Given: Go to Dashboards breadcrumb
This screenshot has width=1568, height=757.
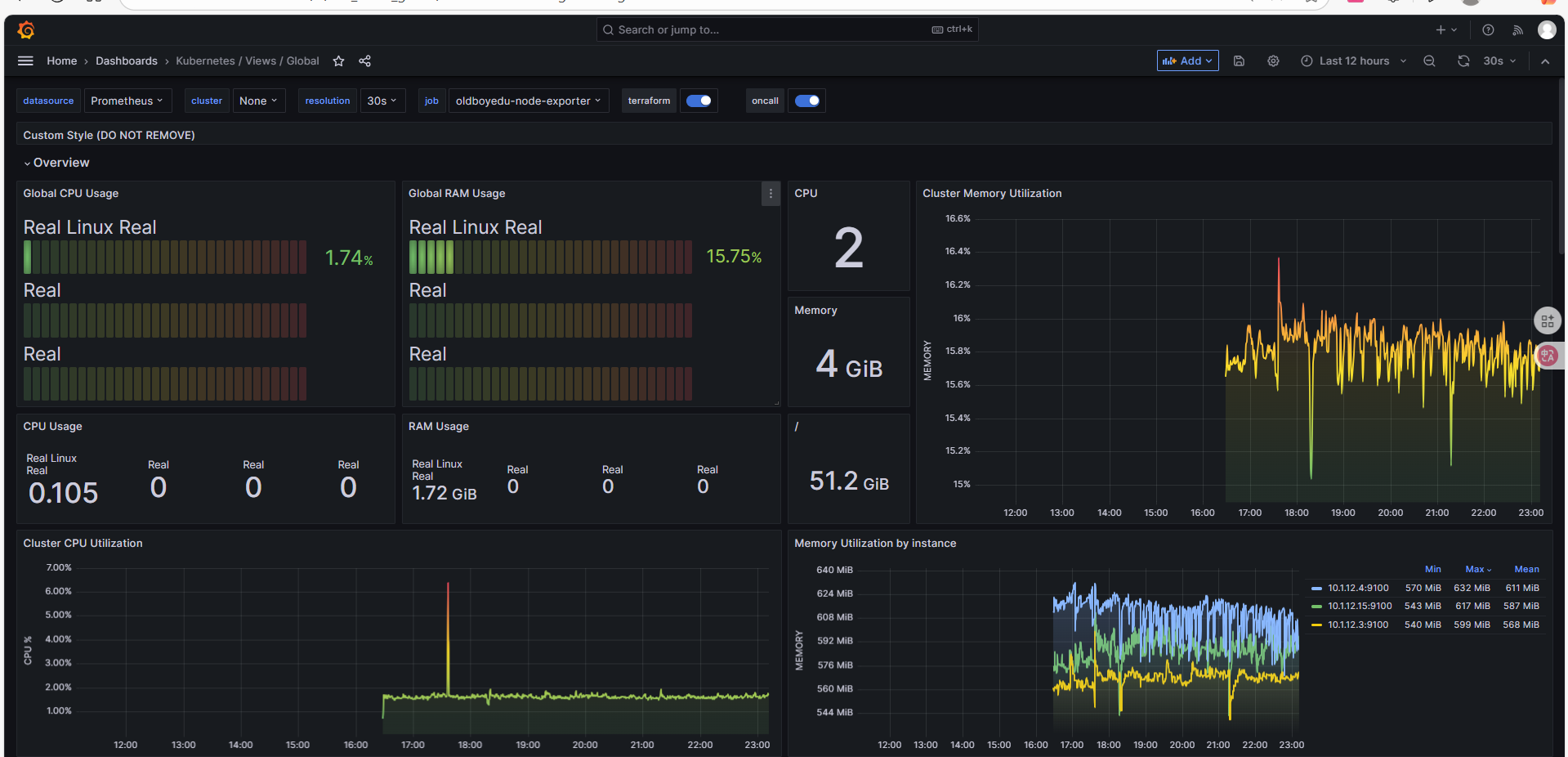Looking at the screenshot, I should tap(127, 61).
